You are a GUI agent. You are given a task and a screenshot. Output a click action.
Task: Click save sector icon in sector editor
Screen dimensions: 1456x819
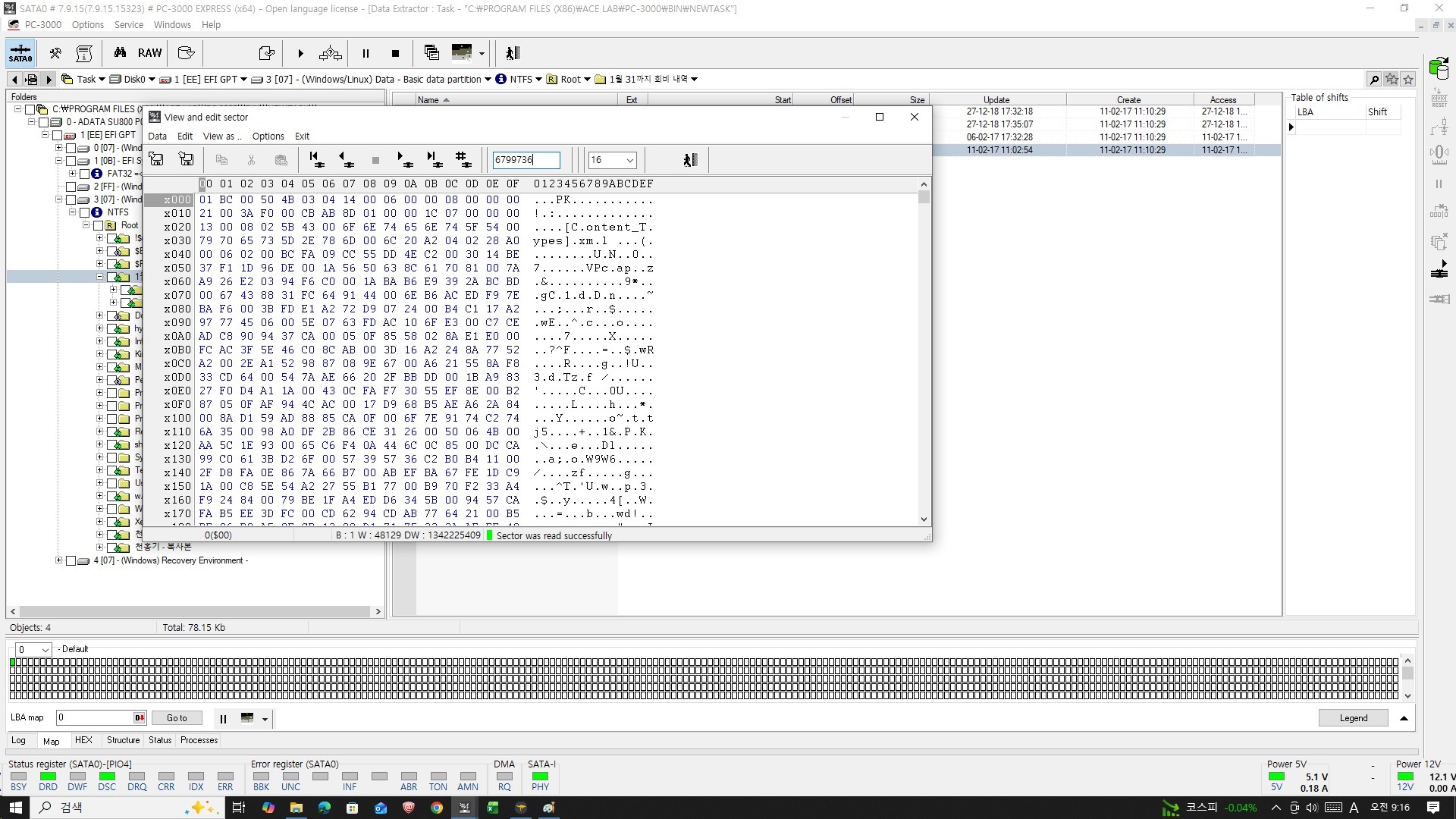point(186,159)
